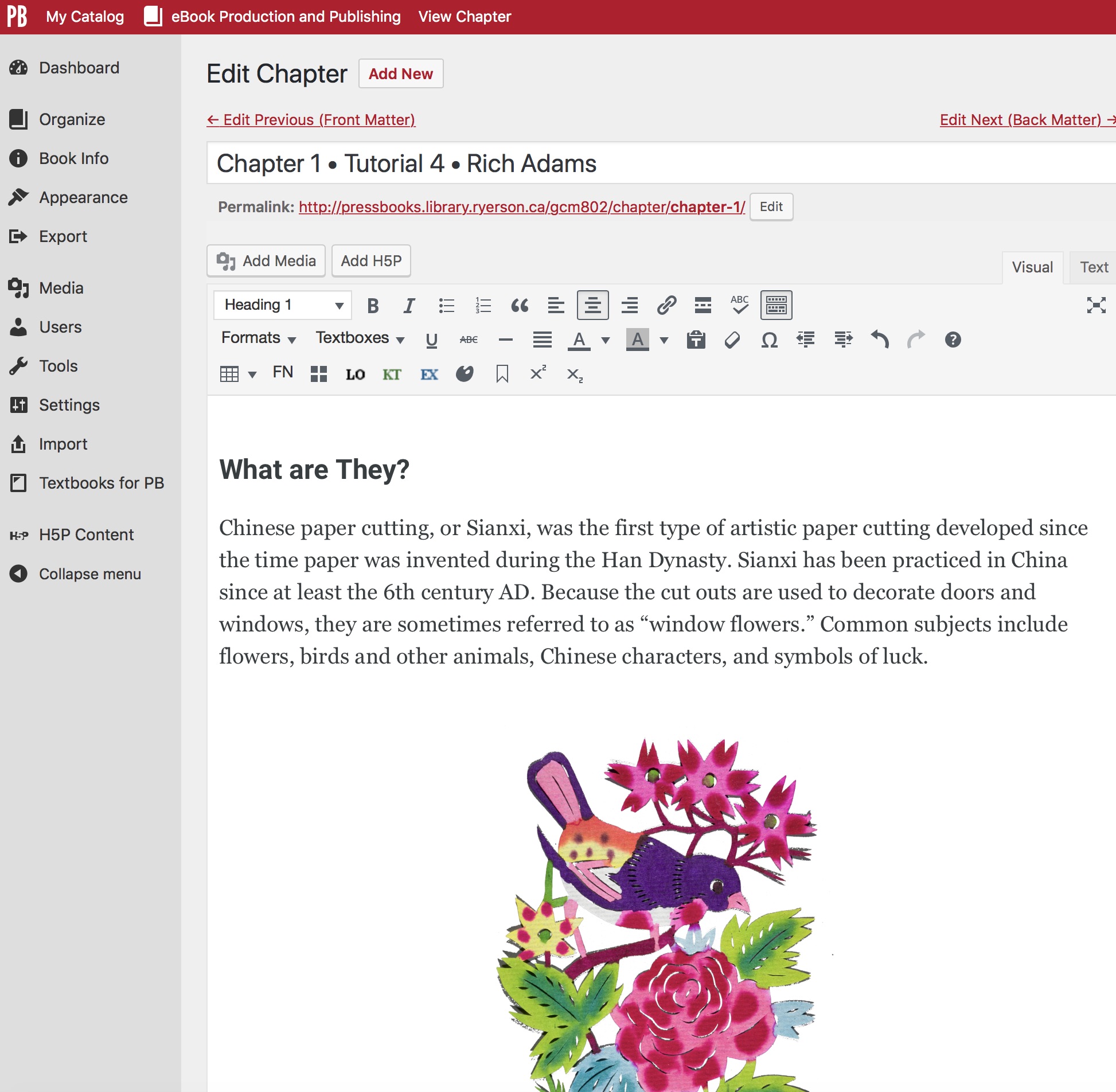This screenshot has width=1116, height=1092.
Task: Click the superscript icon
Action: click(538, 373)
